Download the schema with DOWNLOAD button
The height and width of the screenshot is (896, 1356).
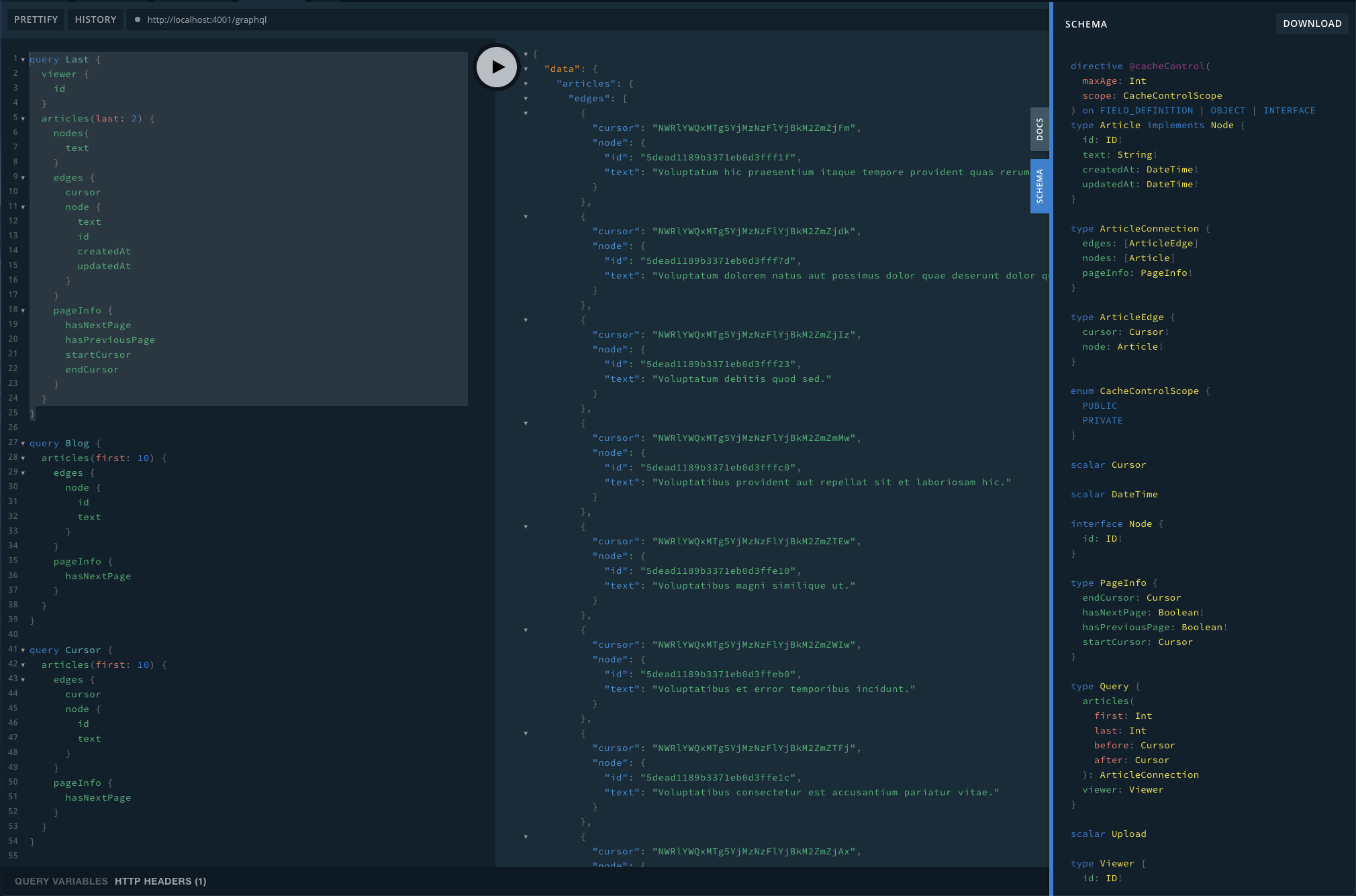1312,23
